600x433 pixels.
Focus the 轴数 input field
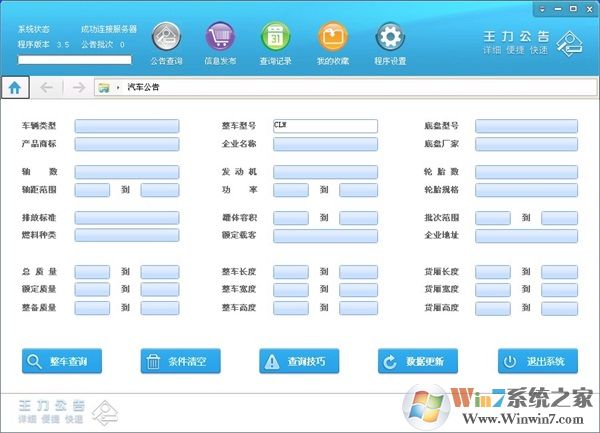point(127,172)
